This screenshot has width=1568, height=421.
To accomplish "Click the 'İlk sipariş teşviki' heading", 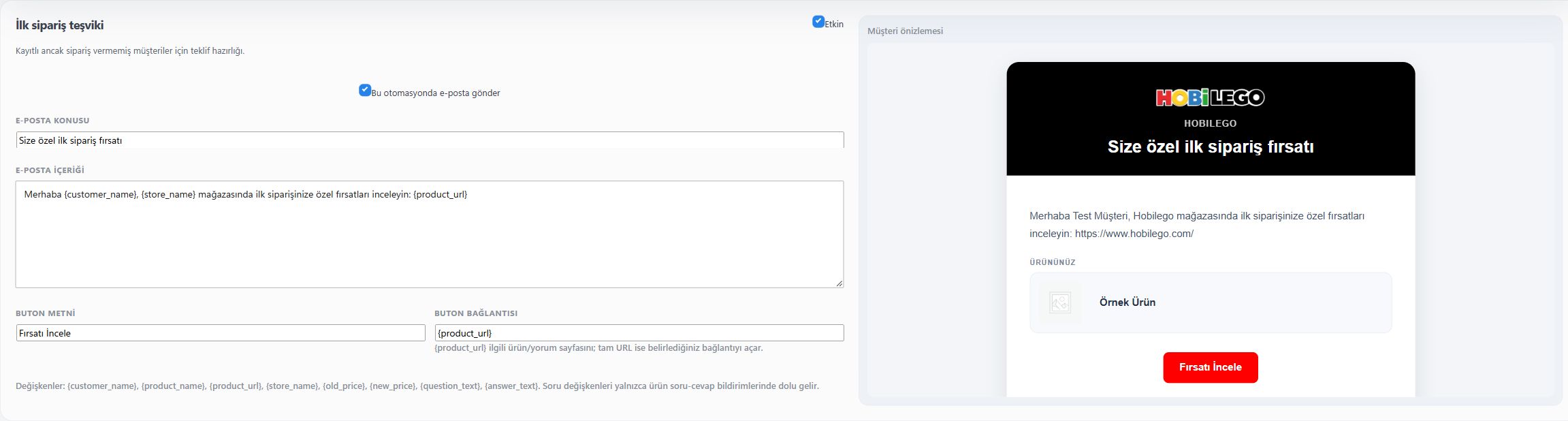I will pos(60,25).
